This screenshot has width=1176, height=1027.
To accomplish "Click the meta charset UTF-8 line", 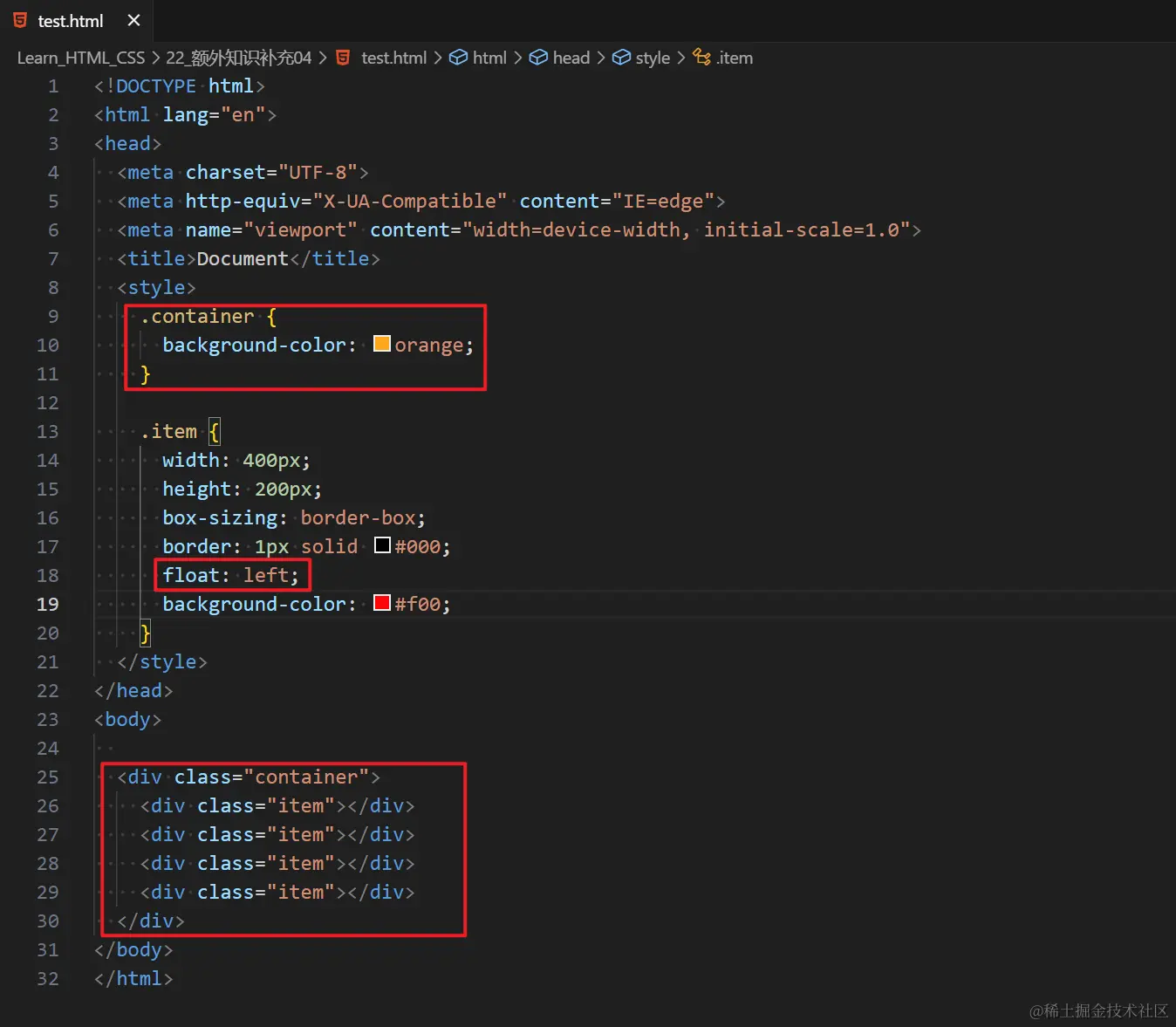I will click(243, 172).
